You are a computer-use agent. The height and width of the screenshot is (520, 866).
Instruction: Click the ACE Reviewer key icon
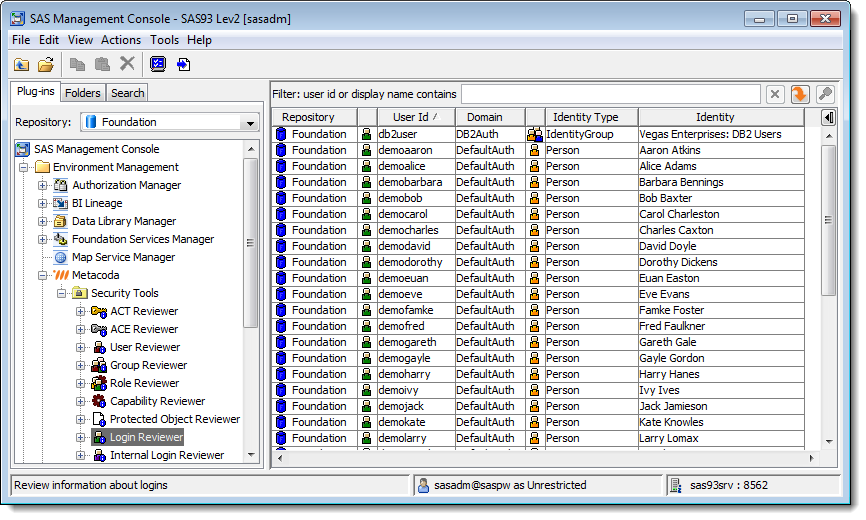coord(99,329)
